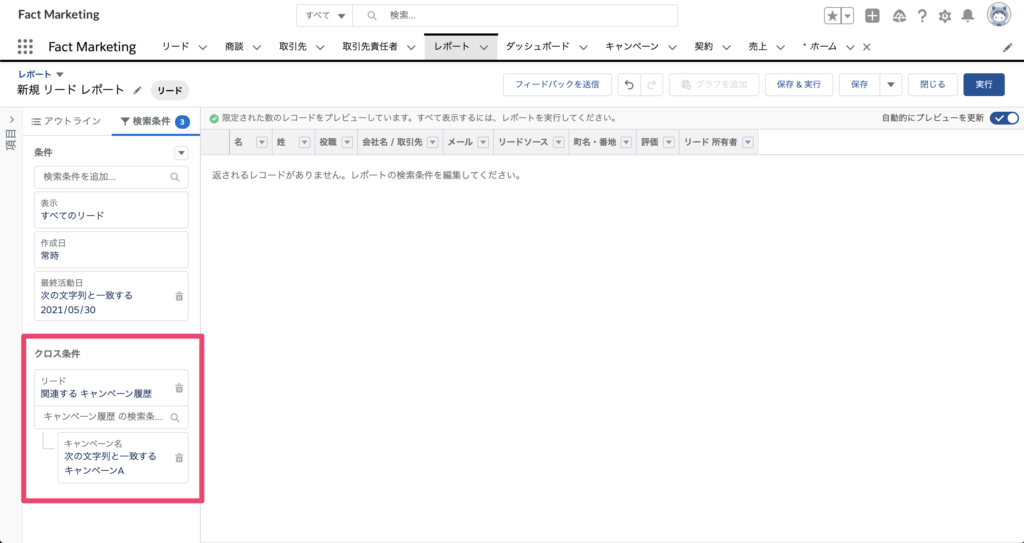Switch to the アウトライン tab
The width and height of the screenshot is (1024, 543).
click(67, 121)
